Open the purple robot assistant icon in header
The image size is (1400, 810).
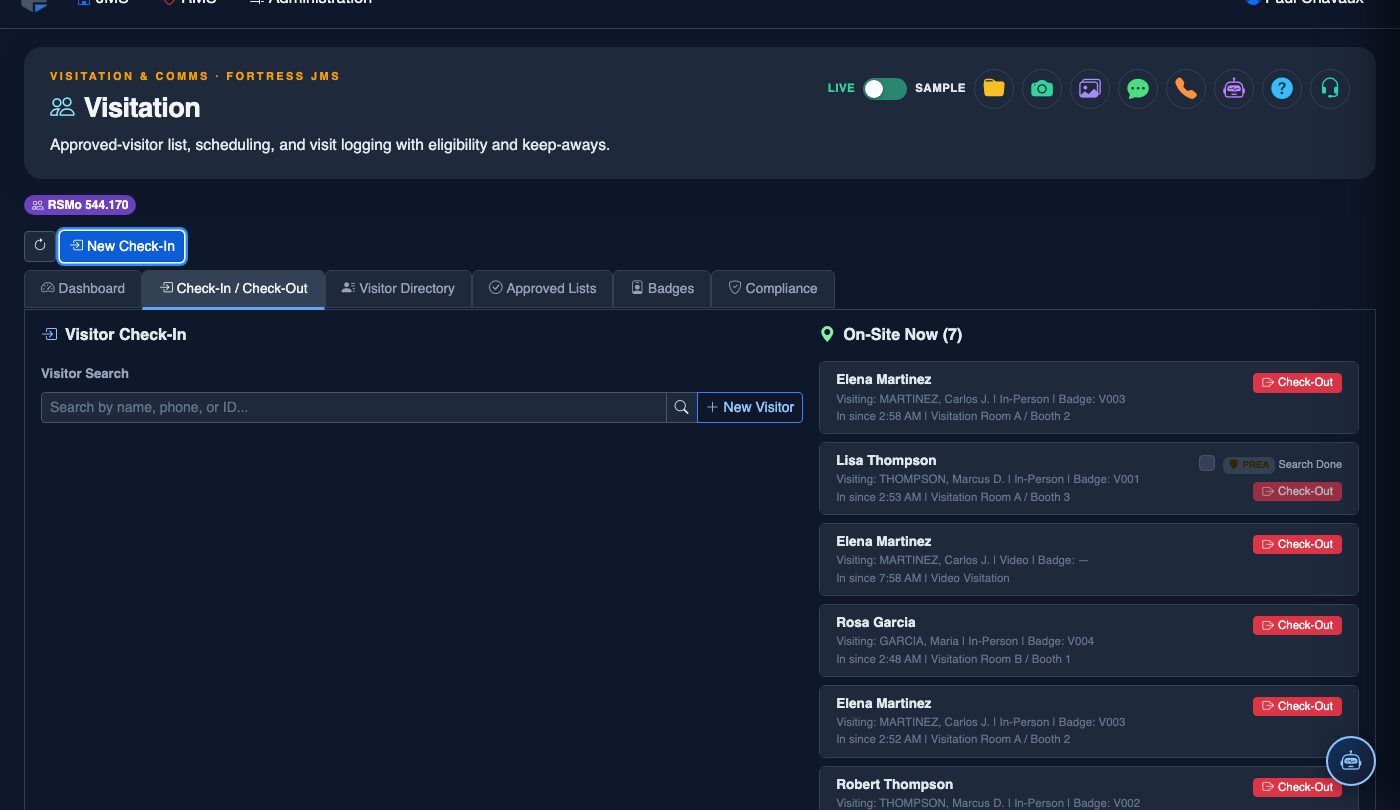point(1233,88)
